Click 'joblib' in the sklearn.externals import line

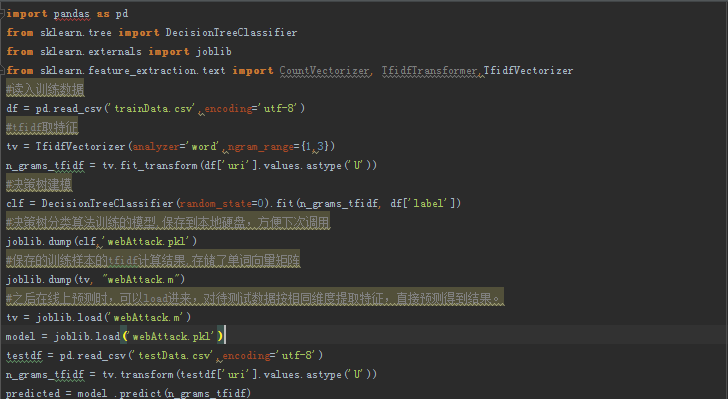[214, 52]
